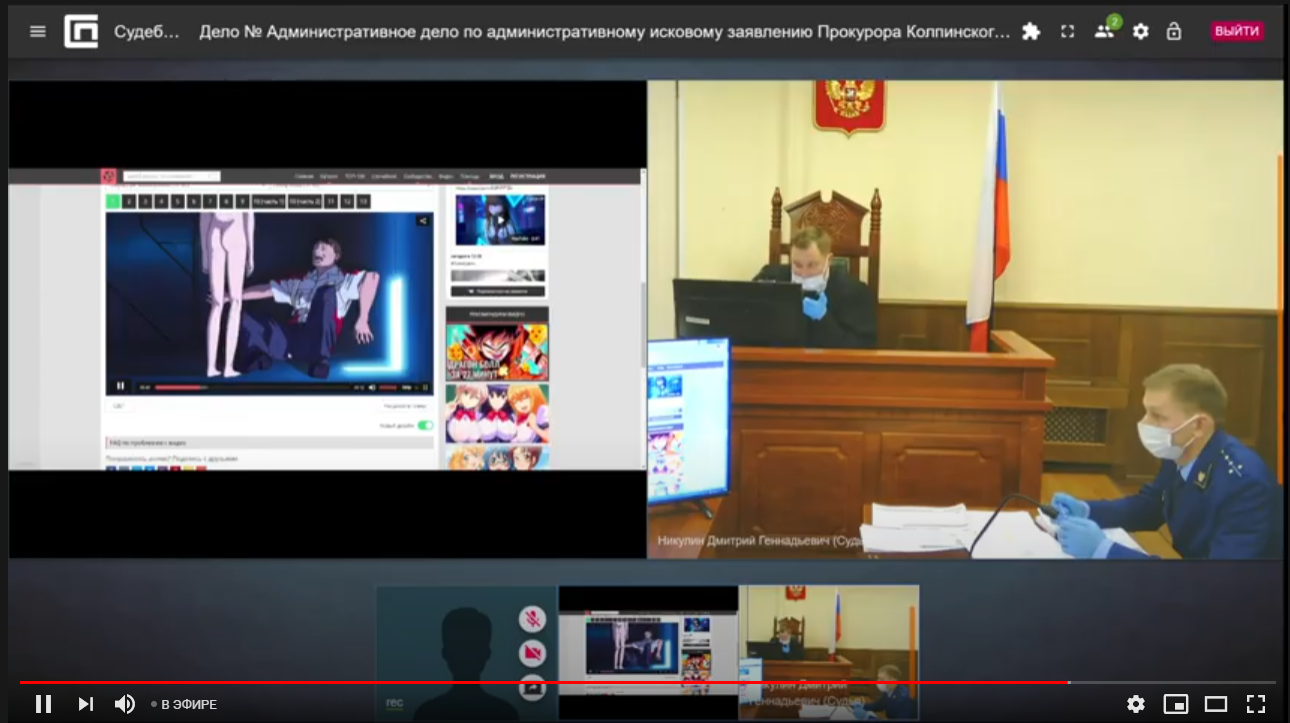The image size is (1290, 723).
Task: Enable YouTube theater mode
Action: pos(1216,704)
